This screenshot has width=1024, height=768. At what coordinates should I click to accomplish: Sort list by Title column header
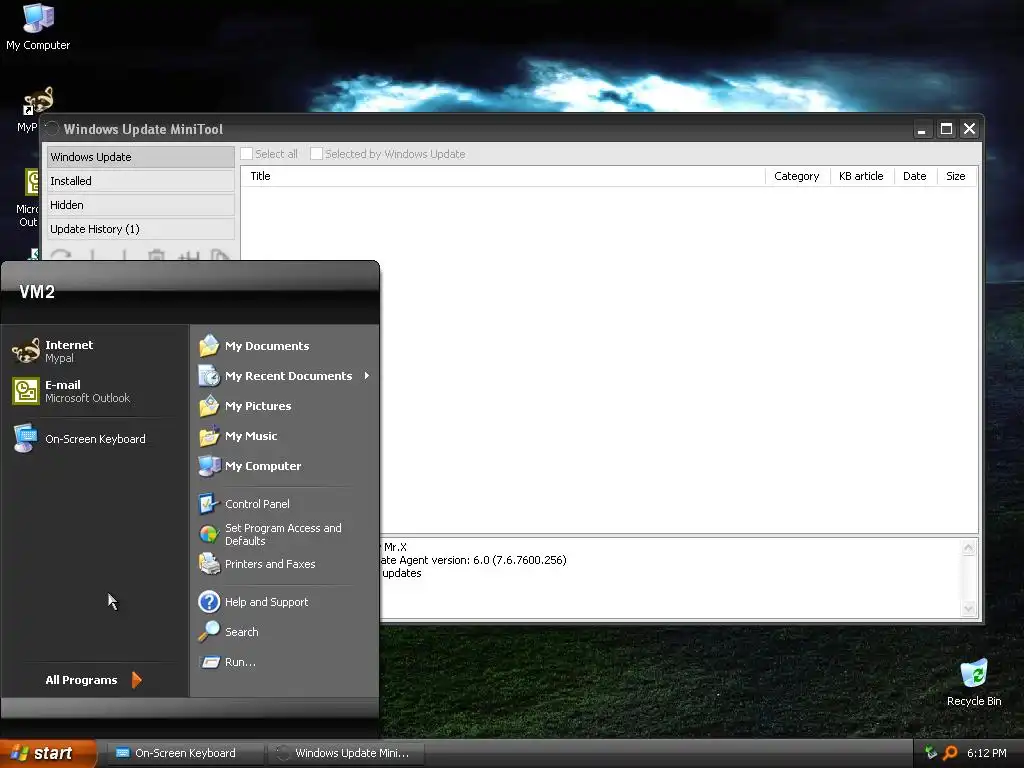[503, 176]
